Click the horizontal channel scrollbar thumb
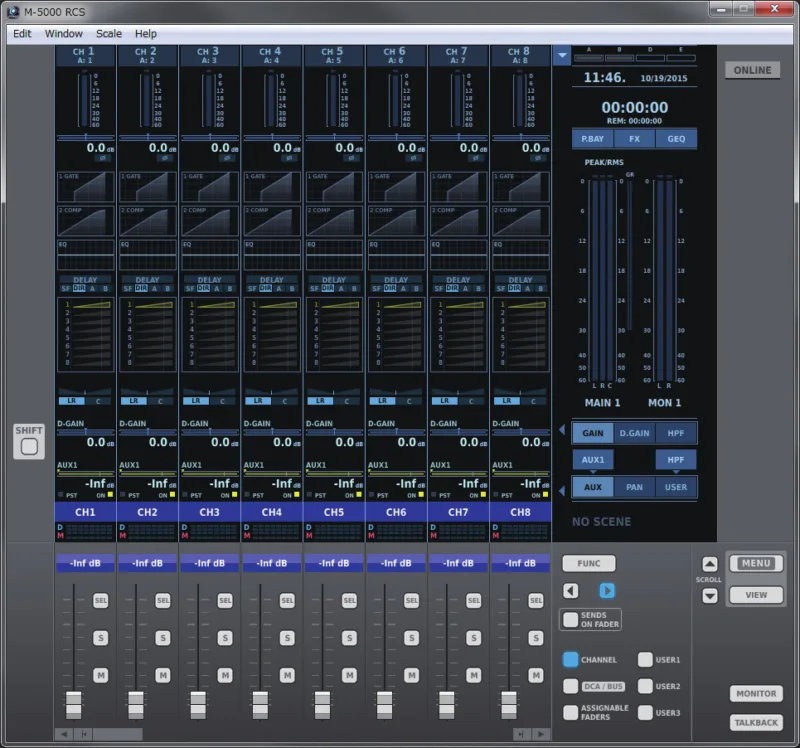 pos(117,734)
